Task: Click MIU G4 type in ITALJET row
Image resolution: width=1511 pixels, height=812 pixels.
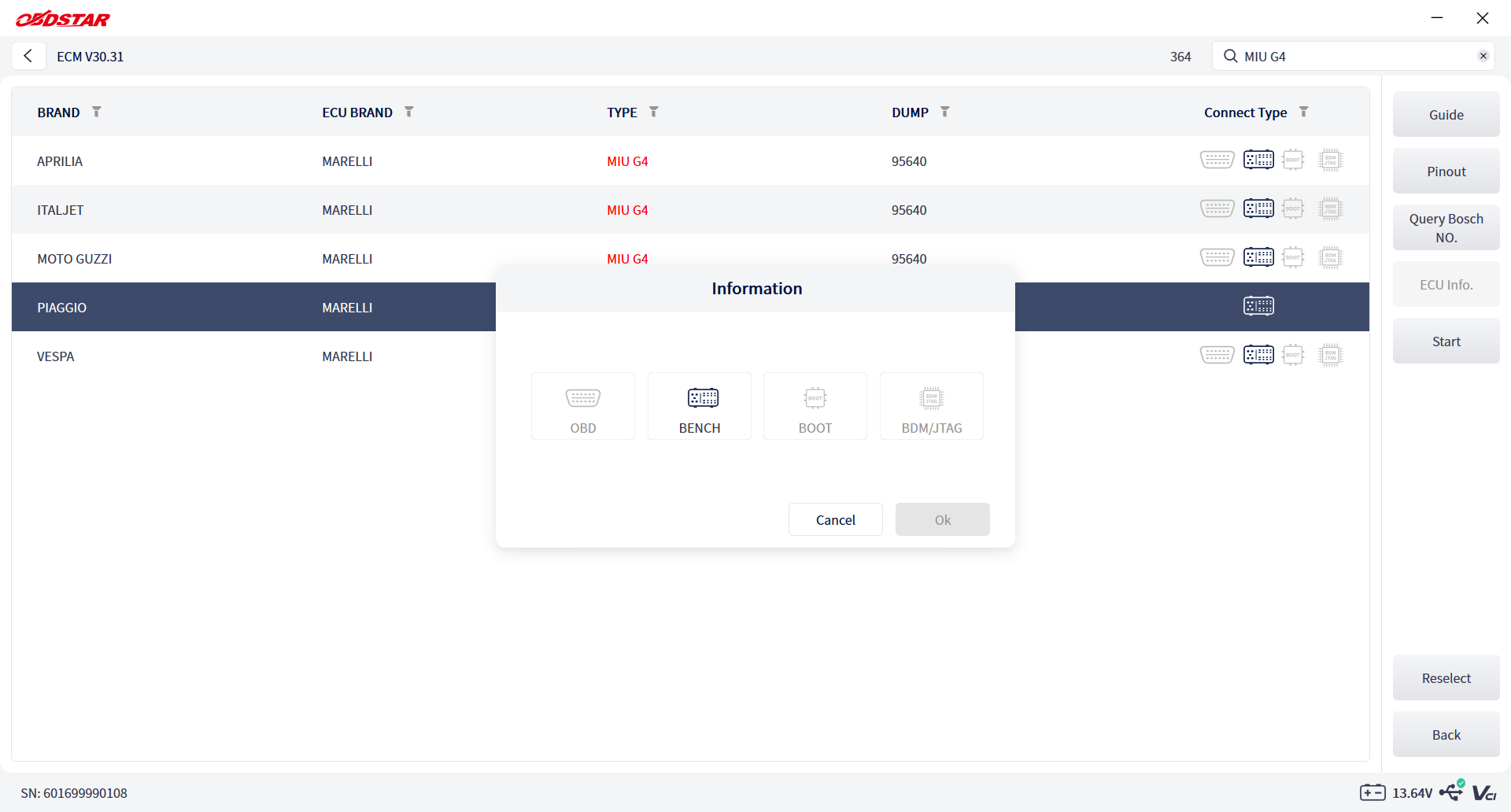Action: click(627, 210)
